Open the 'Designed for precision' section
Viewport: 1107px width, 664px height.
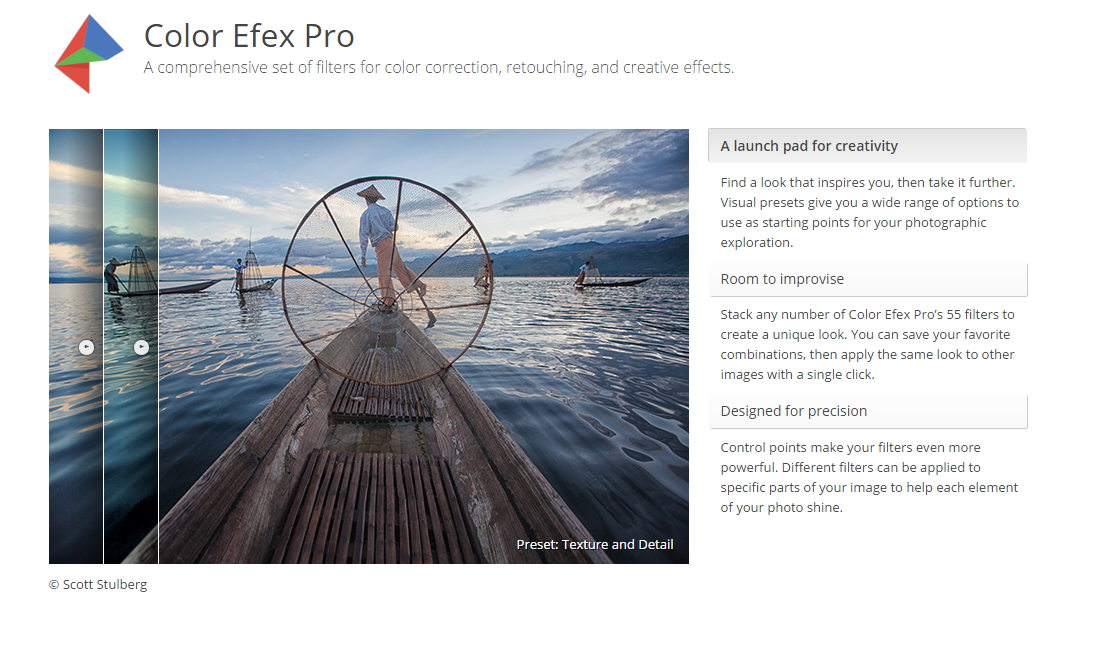[x=866, y=411]
